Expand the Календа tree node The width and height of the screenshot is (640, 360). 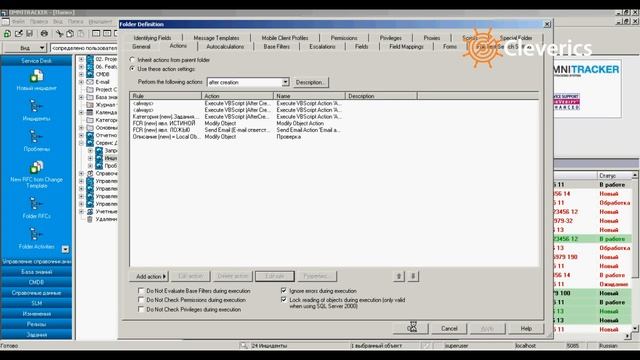click(x=81, y=112)
